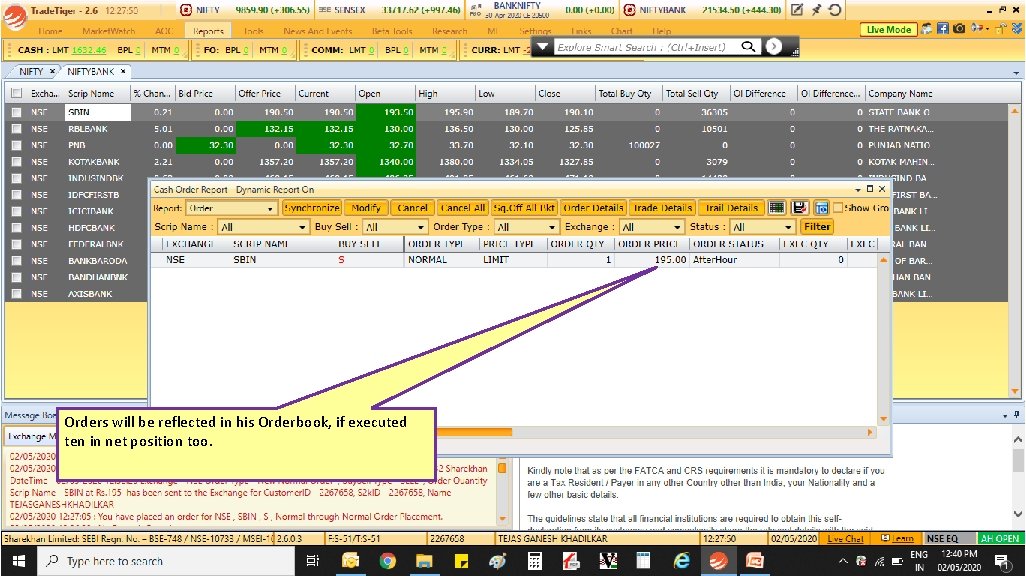Tick the RBLBANK row checkbox
Image resolution: width=1026 pixels, height=576 pixels.
pos(16,128)
